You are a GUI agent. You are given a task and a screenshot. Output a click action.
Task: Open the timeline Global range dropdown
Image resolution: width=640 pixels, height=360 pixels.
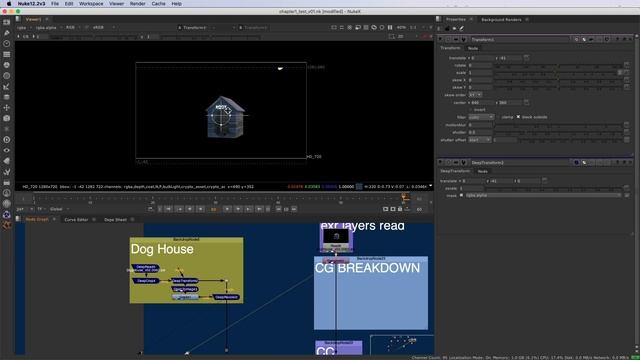click(x=60, y=209)
